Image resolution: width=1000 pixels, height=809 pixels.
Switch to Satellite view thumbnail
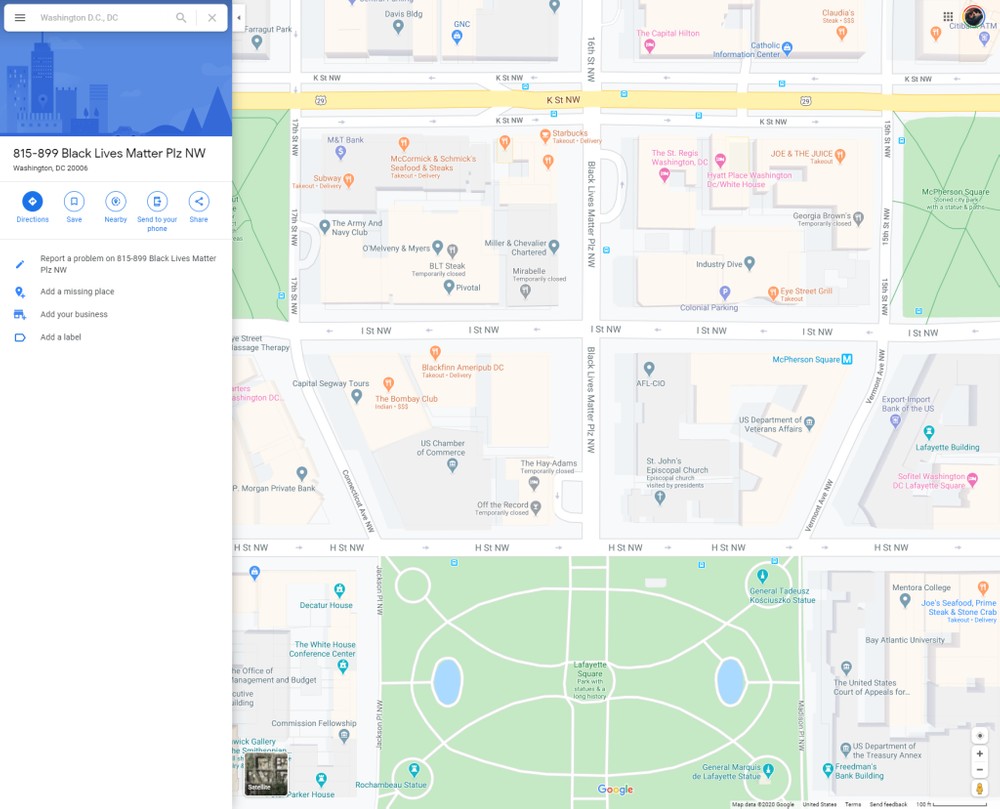266,774
